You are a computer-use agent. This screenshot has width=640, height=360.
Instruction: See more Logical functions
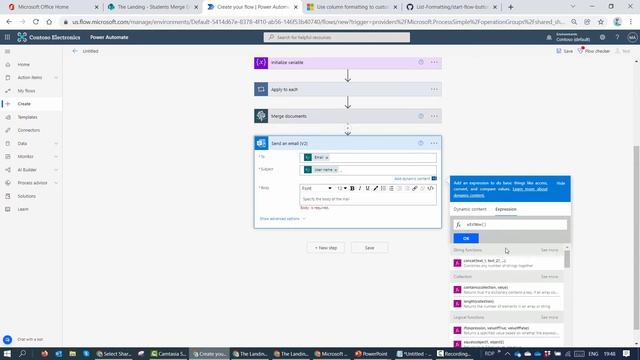549,317
